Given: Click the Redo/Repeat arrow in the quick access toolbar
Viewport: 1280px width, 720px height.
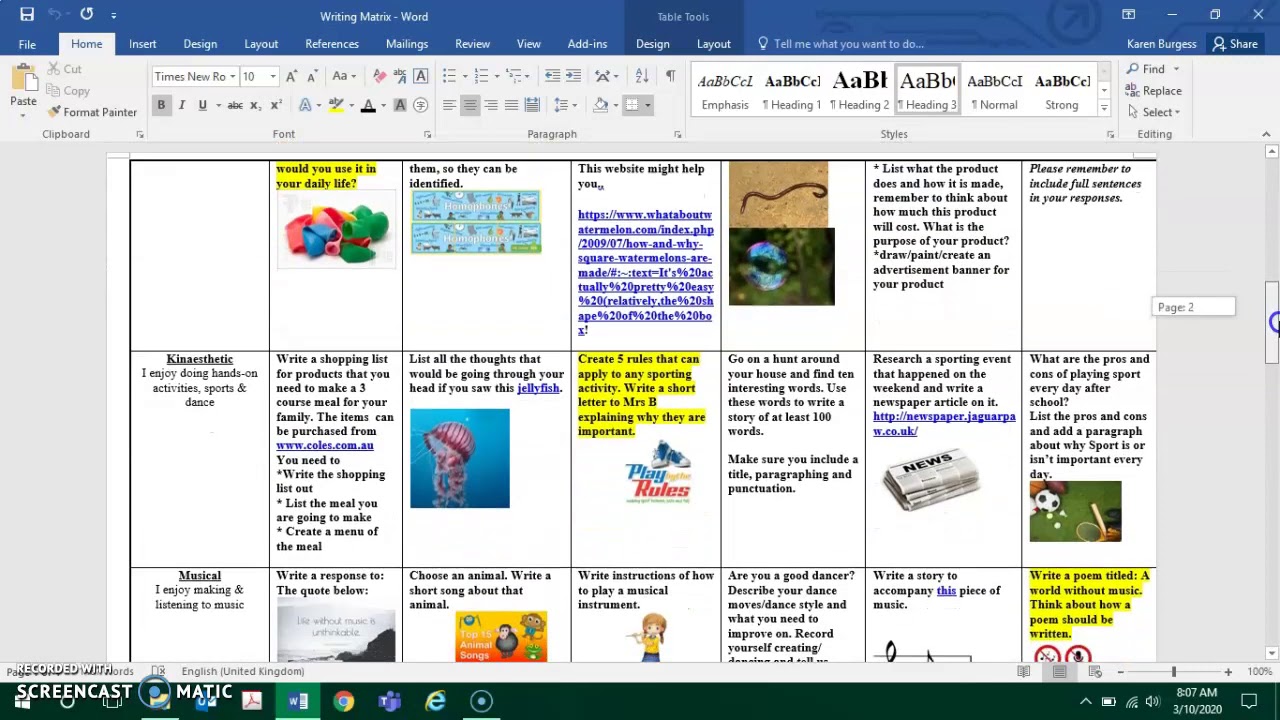Looking at the screenshot, I should coord(86,15).
